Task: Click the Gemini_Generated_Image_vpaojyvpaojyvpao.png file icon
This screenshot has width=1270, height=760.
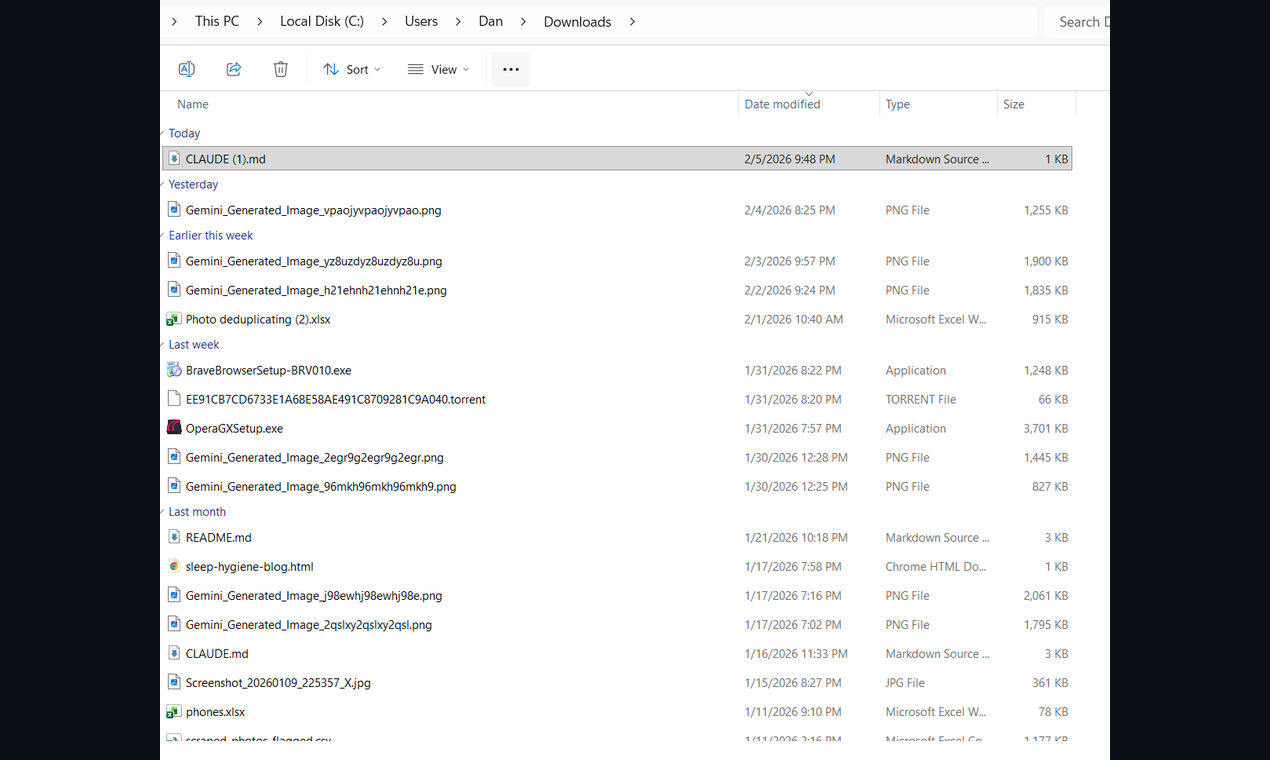Action: click(x=174, y=210)
